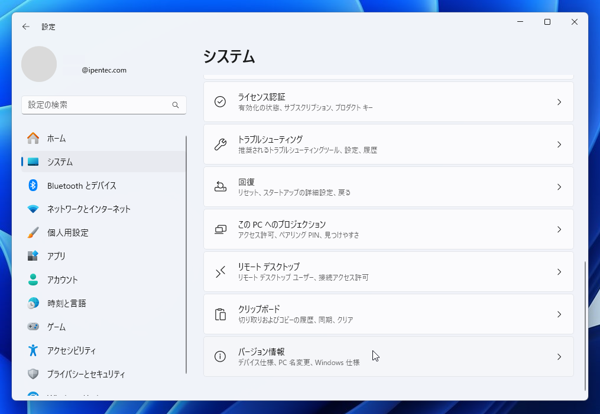Viewport: 600px width, 414px height.
Task: Click the システム monitor icon in sidebar
Action: [33, 162]
